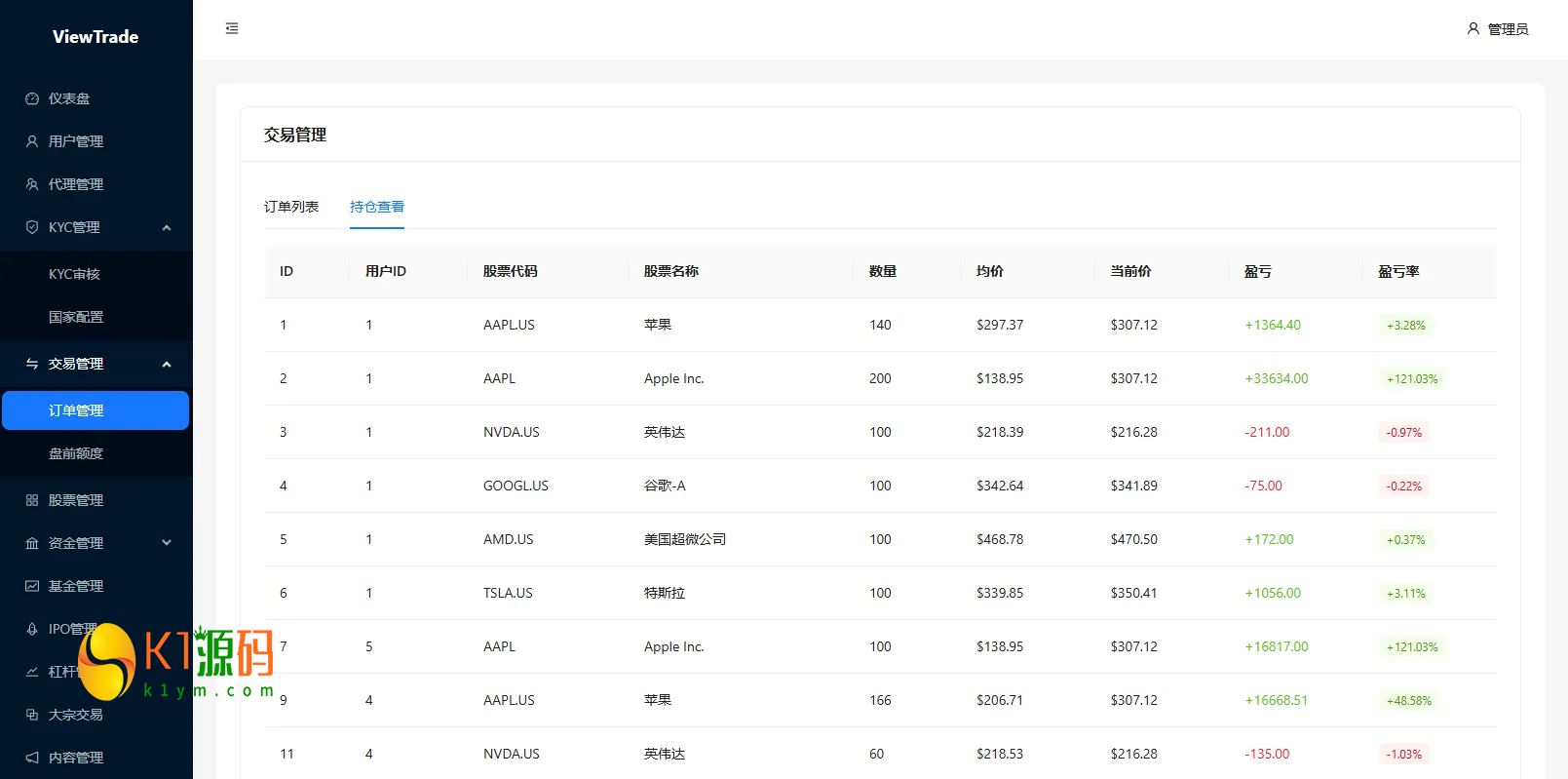1568x779 pixels.
Task: Click the 当前价 column header
Action: point(1131,271)
